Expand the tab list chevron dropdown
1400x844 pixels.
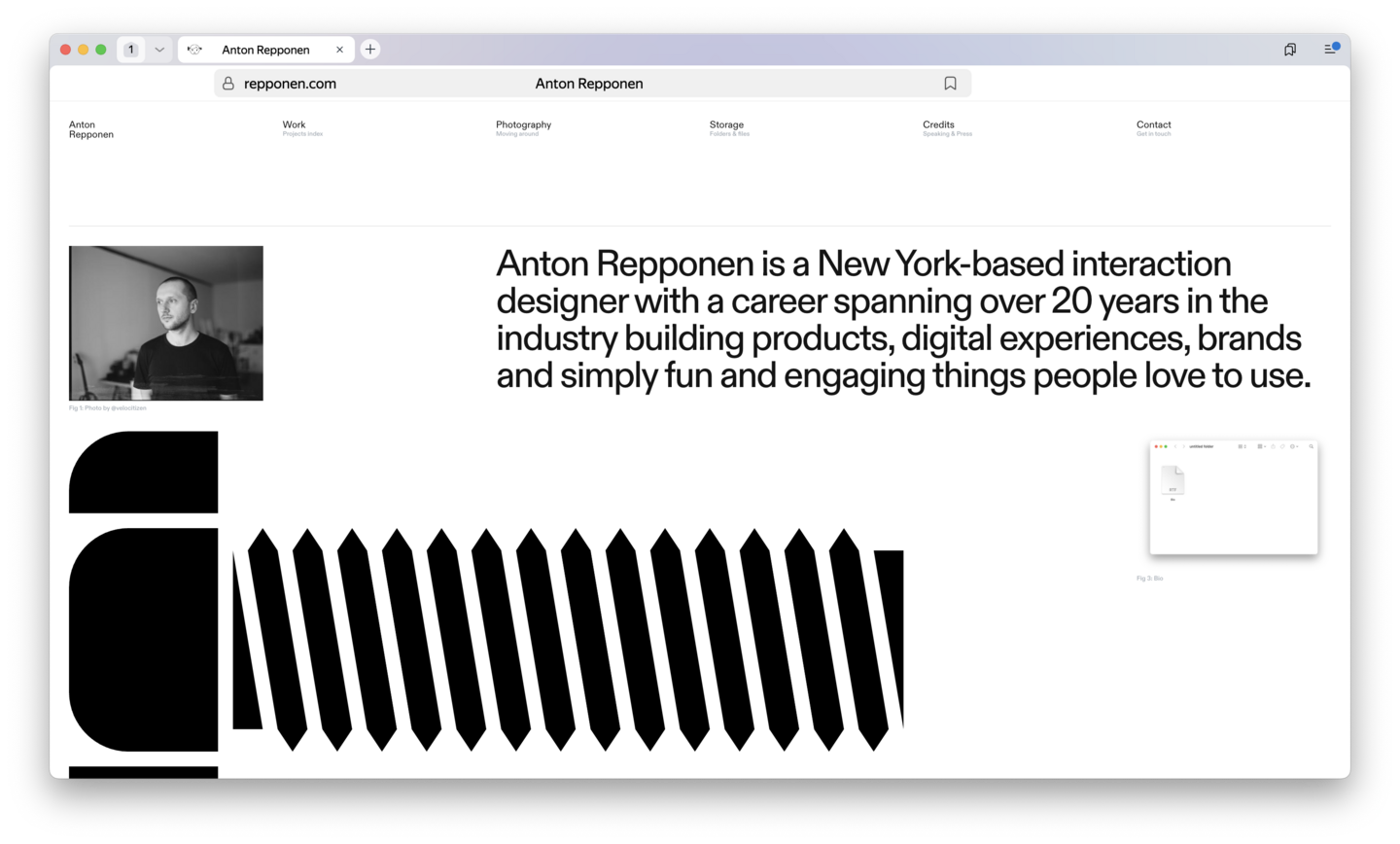pos(159,50)
